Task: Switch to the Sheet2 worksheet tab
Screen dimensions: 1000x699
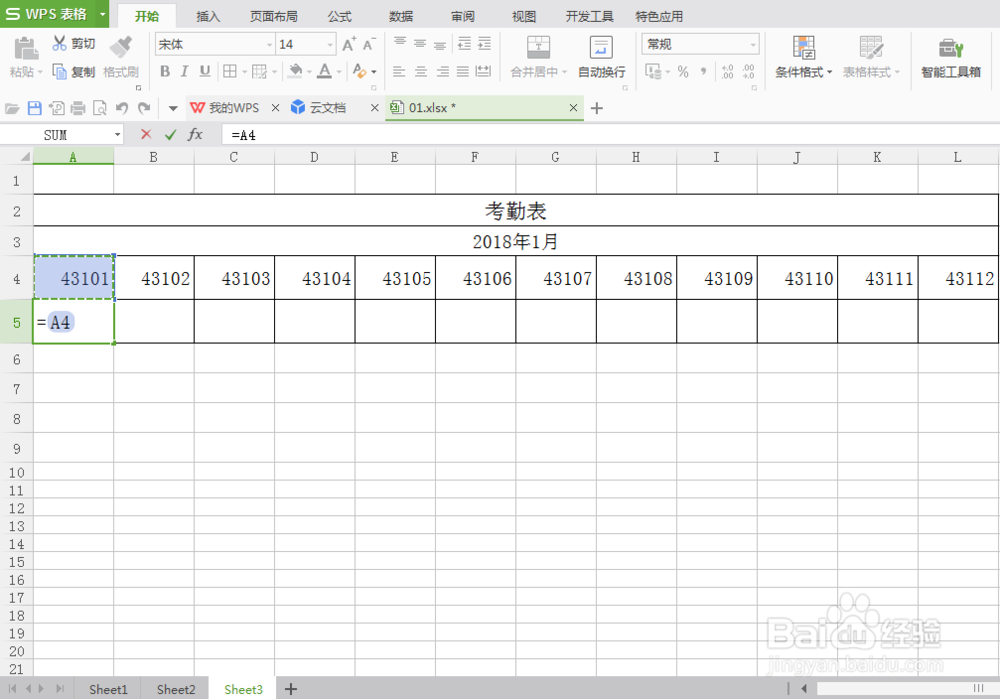Action: [175, 689]
